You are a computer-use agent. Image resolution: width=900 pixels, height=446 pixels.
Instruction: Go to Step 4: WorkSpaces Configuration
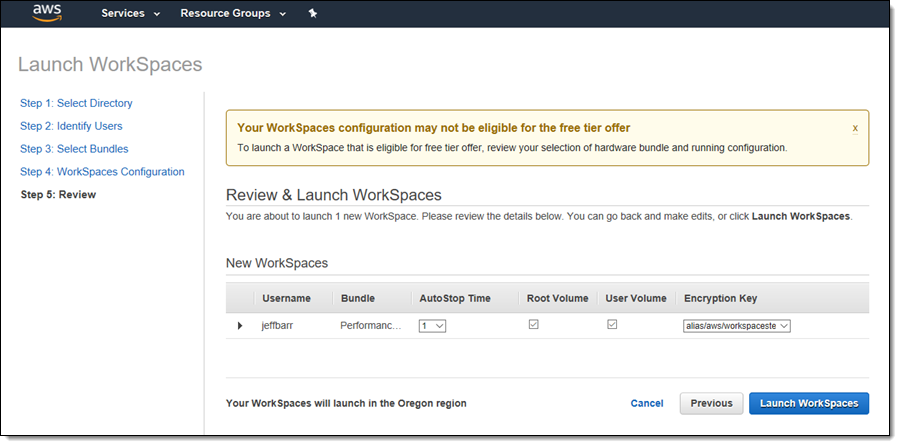pos(102,172)
